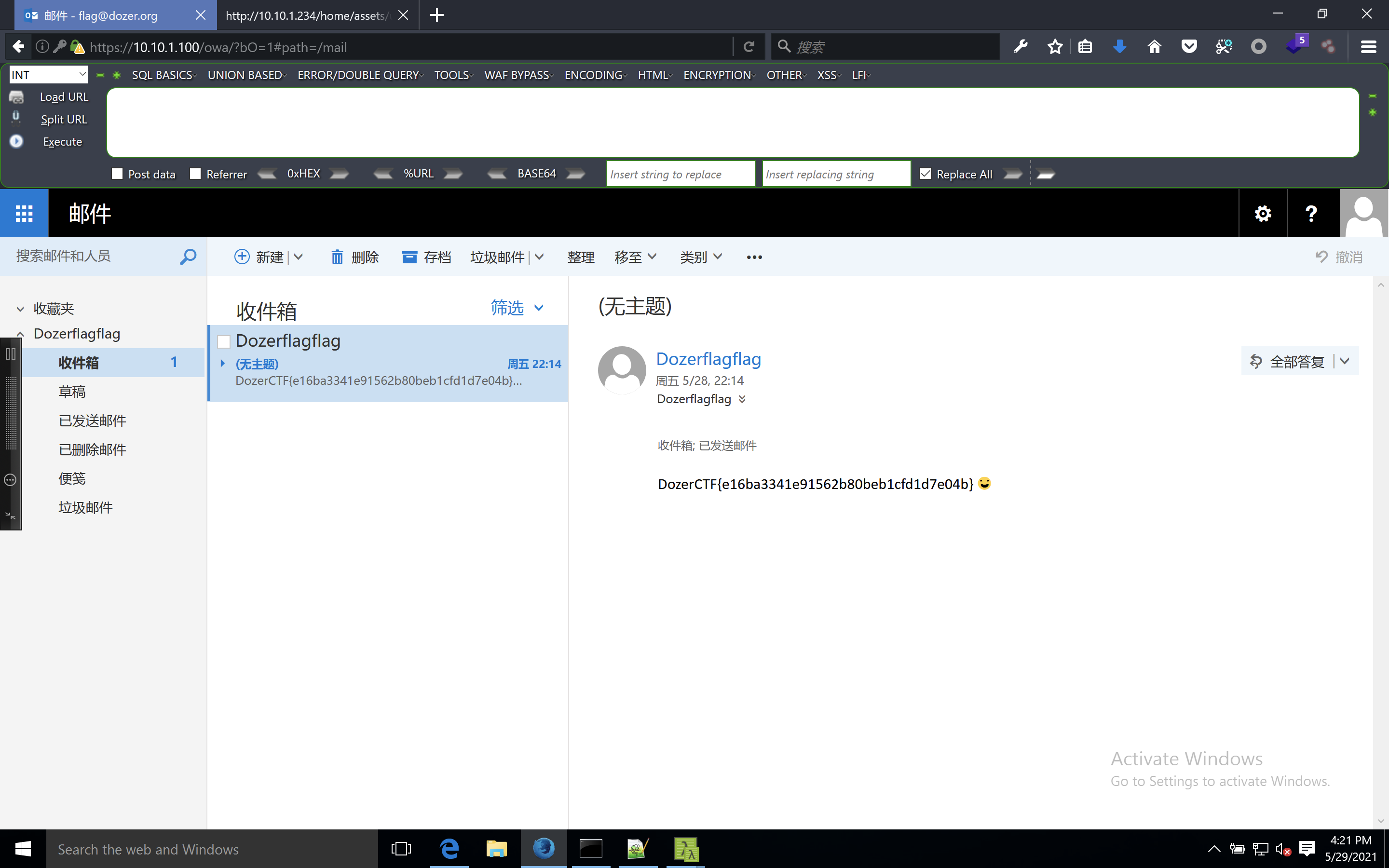The height and width of the screenshot is (868, 1389).
Task: Open the INT type combo box
Action: point(49,75)
